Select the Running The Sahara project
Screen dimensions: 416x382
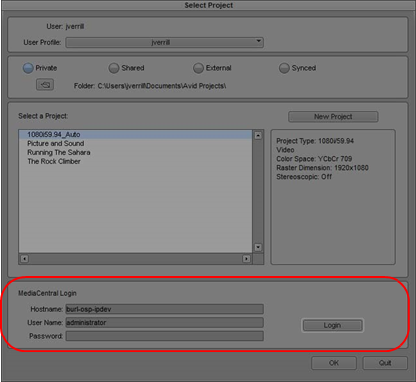(135, 152)
